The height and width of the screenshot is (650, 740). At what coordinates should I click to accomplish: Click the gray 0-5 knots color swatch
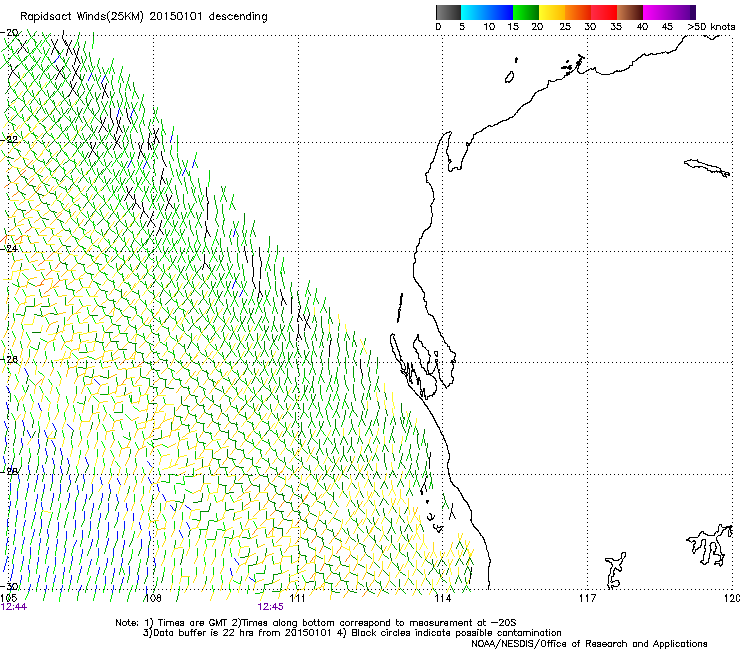point(448,12)
